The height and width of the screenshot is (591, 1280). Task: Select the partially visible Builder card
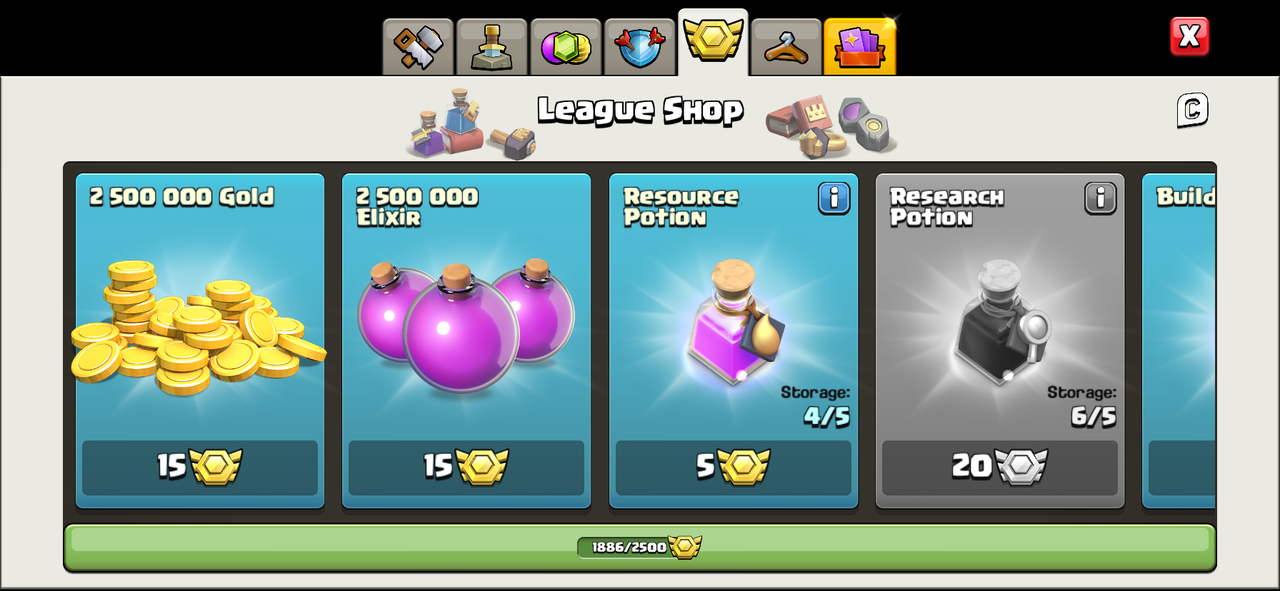[1179, 340]
